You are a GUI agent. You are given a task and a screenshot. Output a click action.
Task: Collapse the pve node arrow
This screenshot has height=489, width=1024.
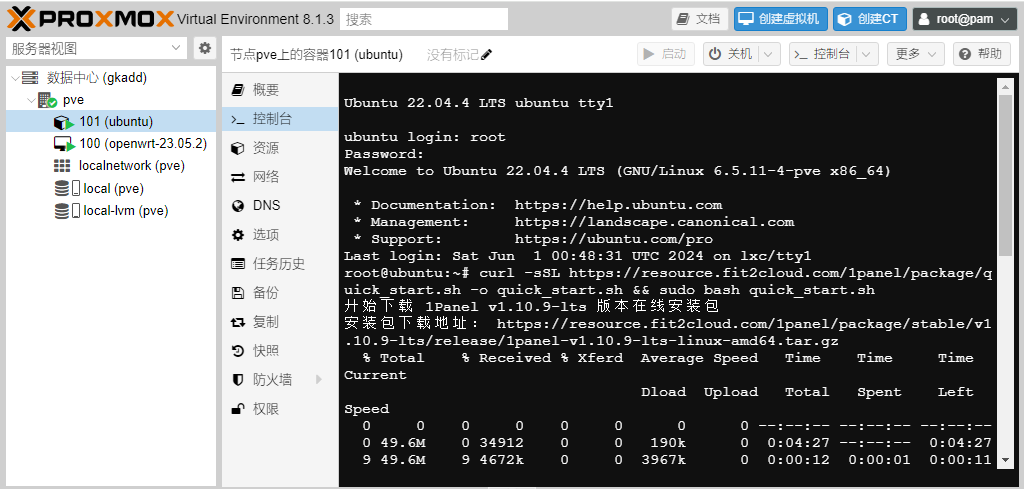pos(31,101)
